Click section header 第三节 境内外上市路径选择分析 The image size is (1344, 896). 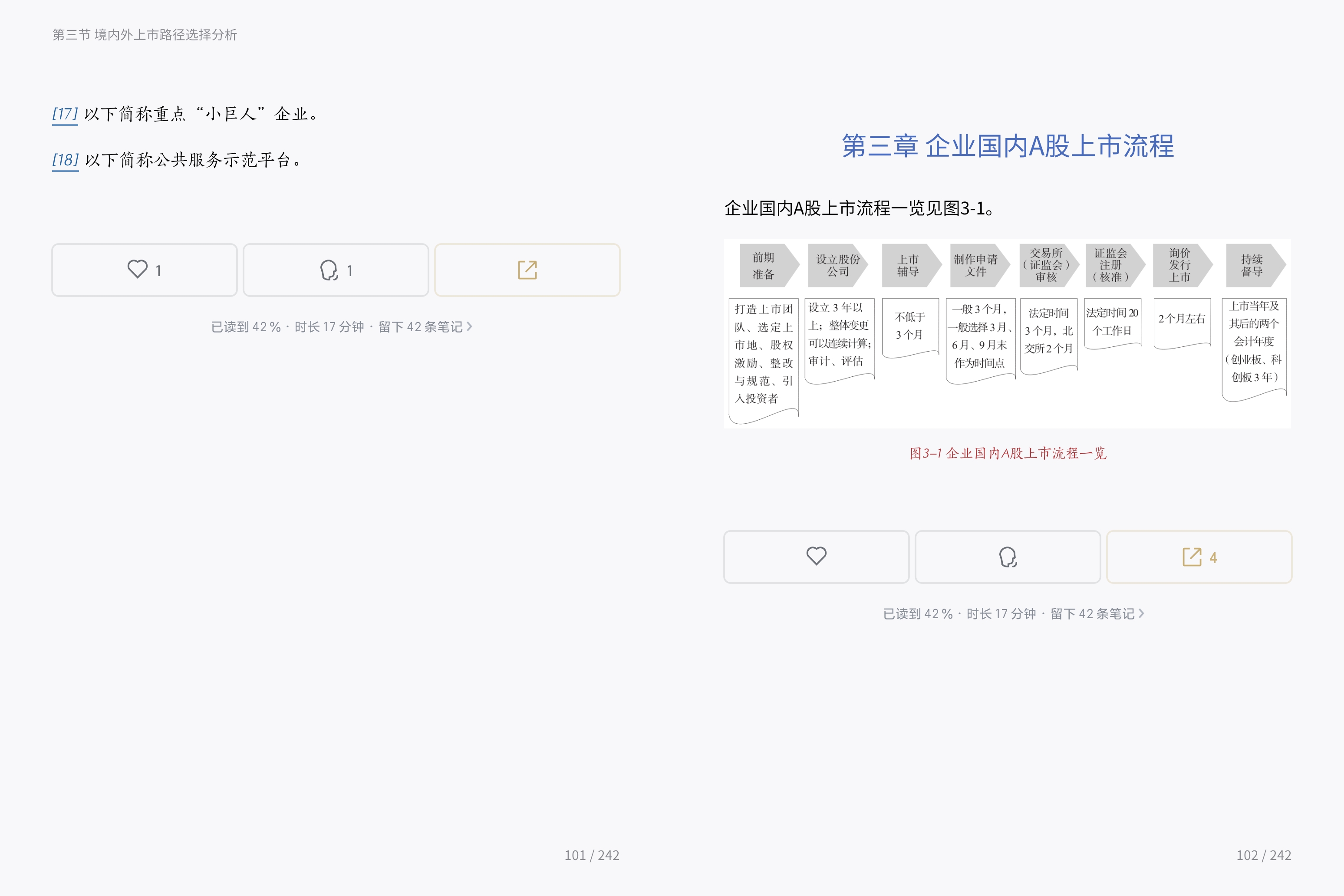[x=145, y=35]
